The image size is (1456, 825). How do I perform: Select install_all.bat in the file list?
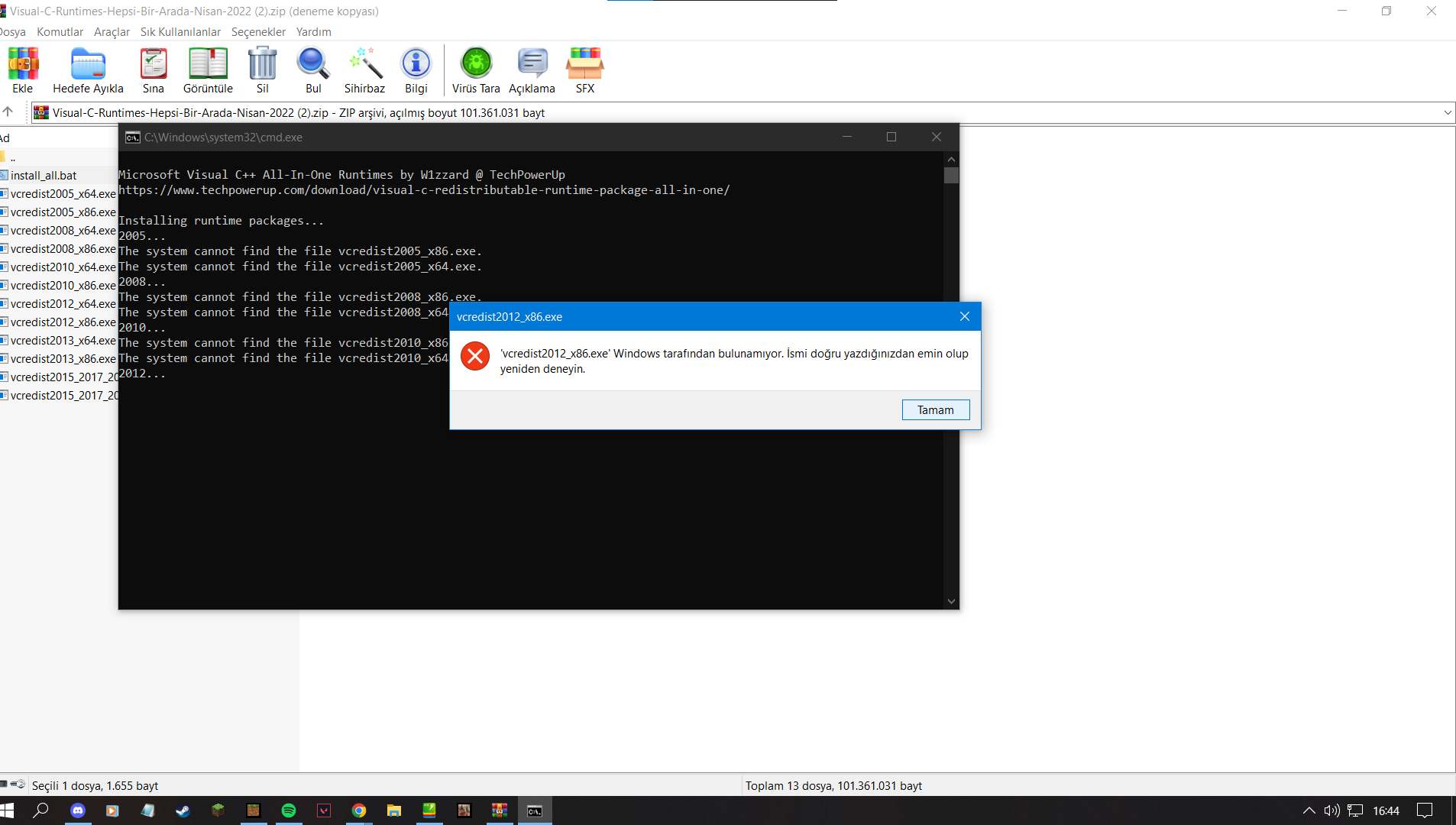tap(44, 176)
